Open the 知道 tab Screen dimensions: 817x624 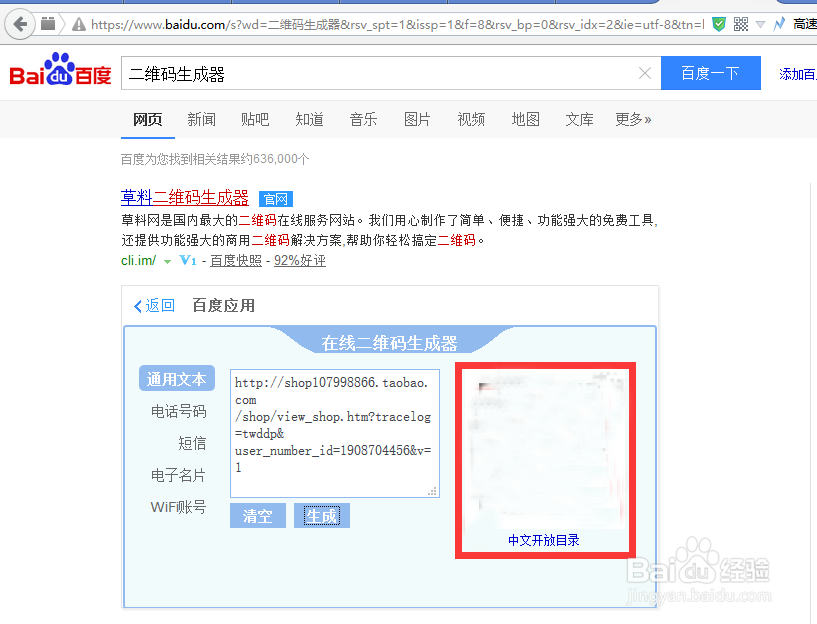(310, 120)
